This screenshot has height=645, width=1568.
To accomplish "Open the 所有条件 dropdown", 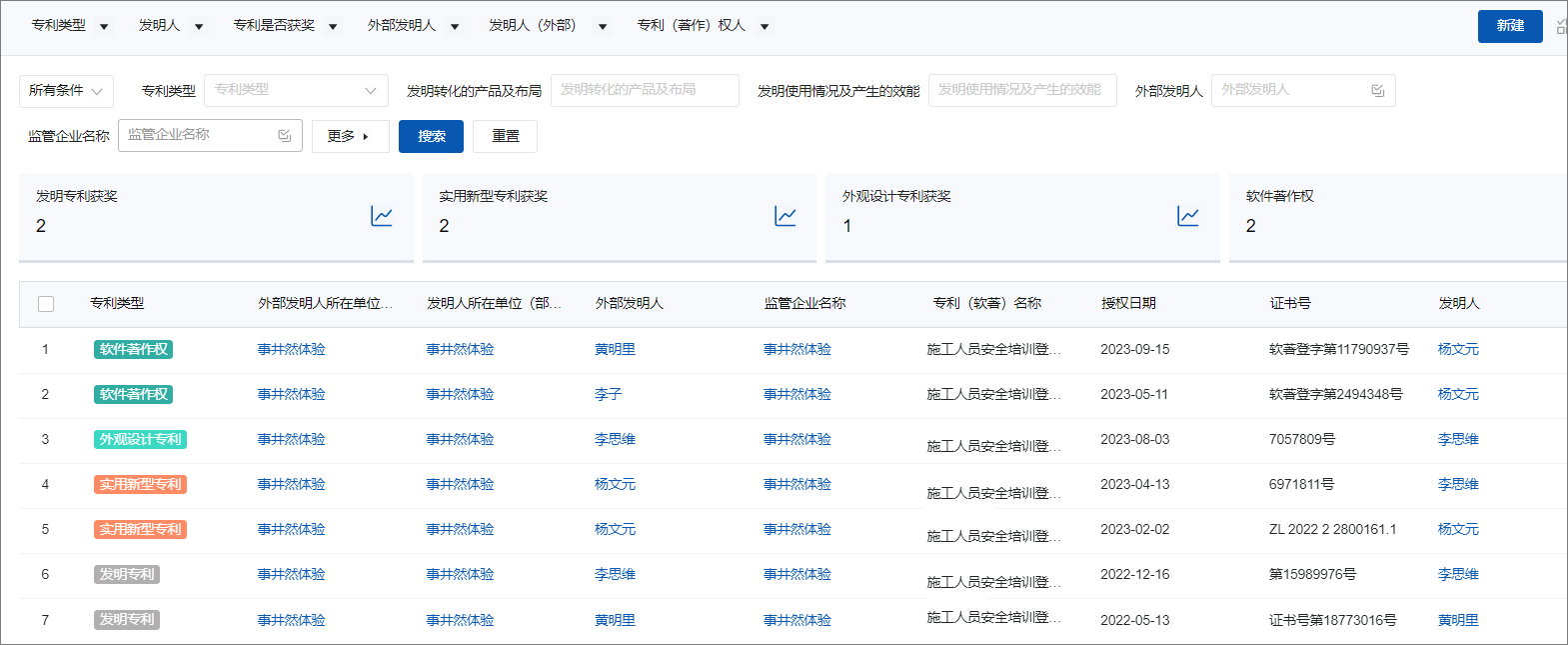I will pos(66,91).
